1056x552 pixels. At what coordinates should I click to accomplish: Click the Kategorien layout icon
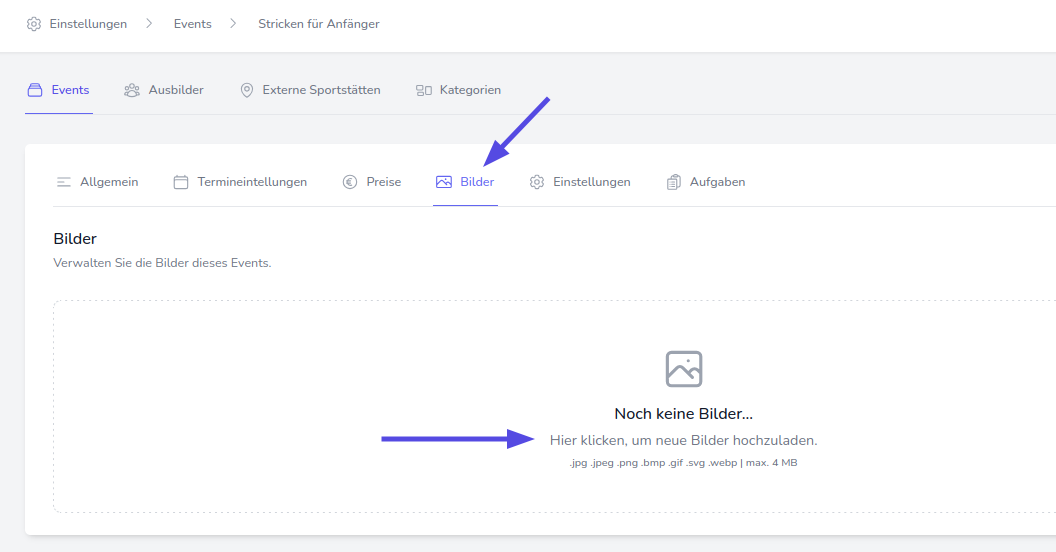tap(424, 90)
